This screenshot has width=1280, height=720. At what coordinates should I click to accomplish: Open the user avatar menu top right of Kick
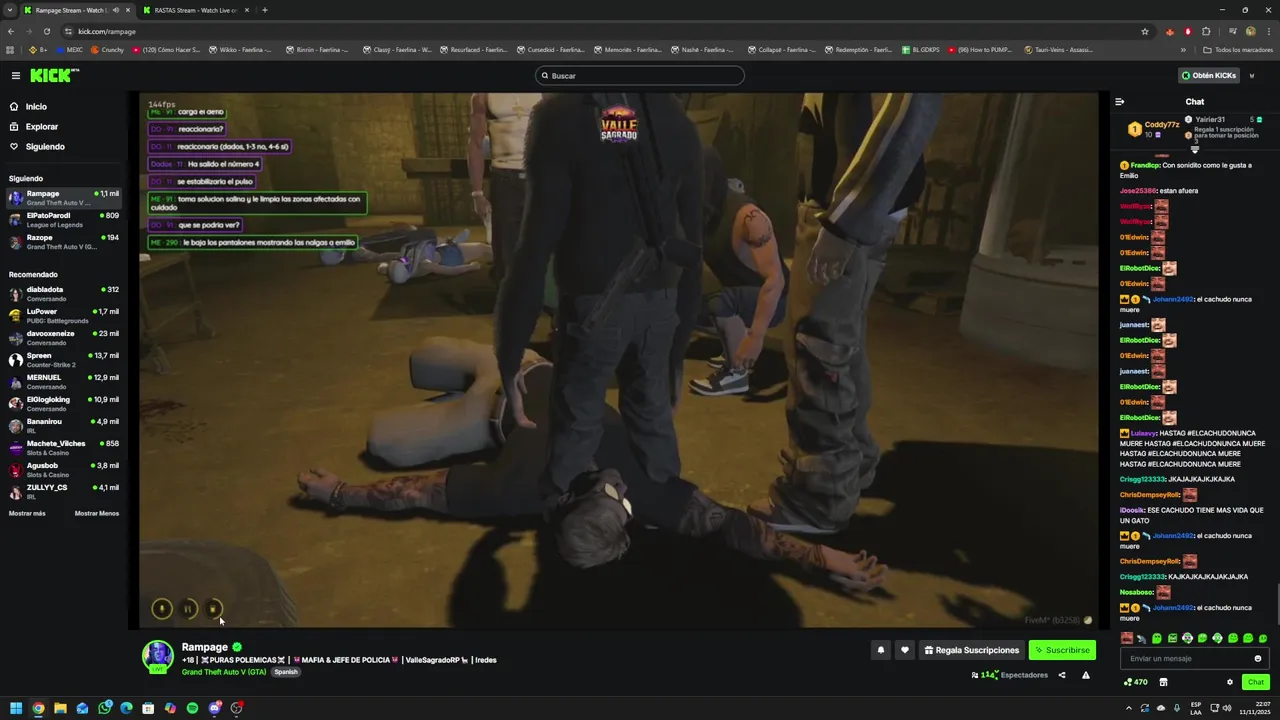point(1251,75)
